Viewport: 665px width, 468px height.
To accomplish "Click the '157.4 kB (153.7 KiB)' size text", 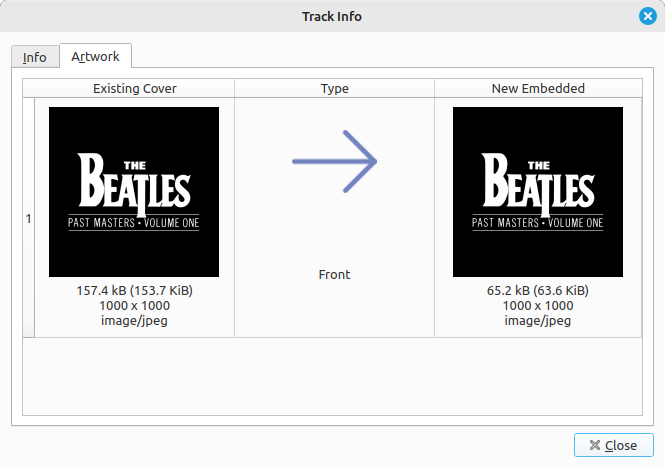I will (x=134, y=291).
